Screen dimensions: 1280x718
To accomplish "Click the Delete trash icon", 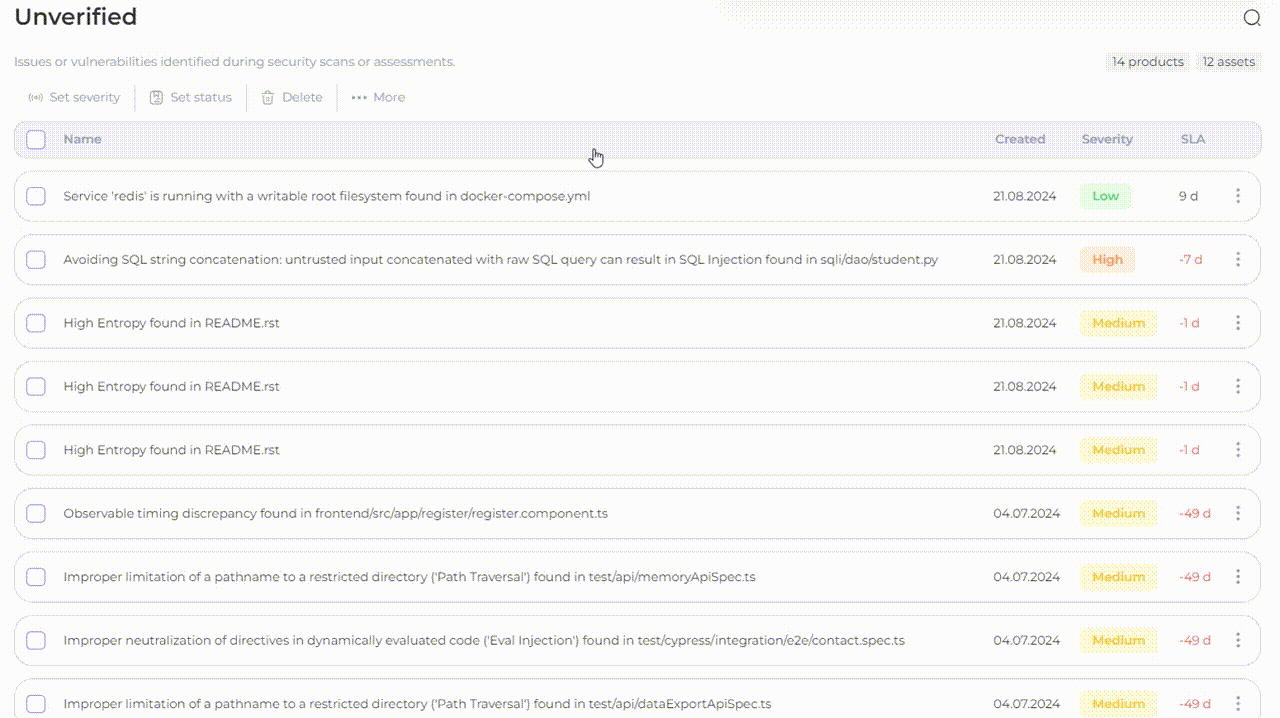I will click(x=268, y=98).
